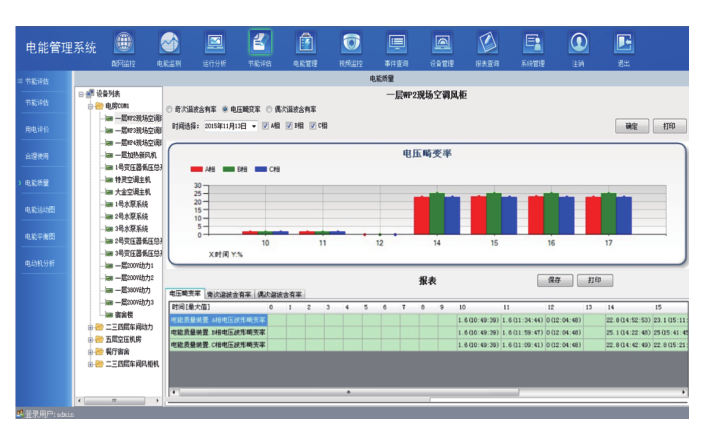Screen dimensions: 710x431
Task: Toggle the C相 checkbox
Action: [x=313, y=126]
